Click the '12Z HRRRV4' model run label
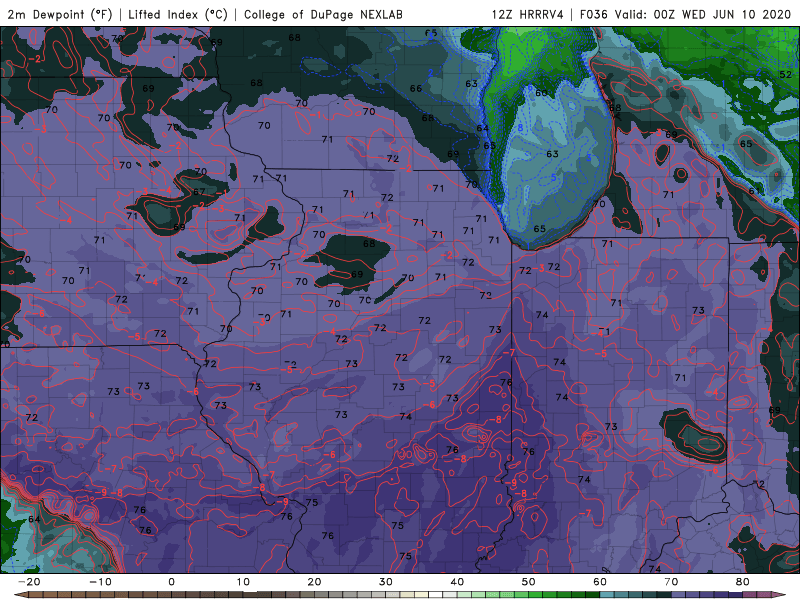800x600 pixels. [x=528, y=14]
